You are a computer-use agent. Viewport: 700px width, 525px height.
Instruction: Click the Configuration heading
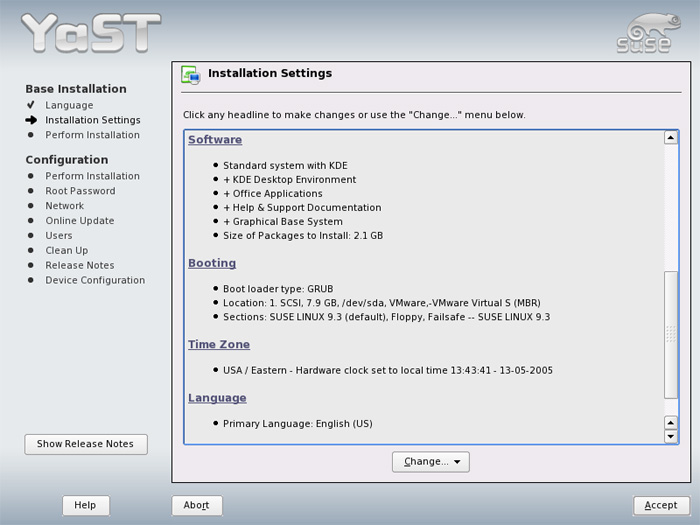67,160
